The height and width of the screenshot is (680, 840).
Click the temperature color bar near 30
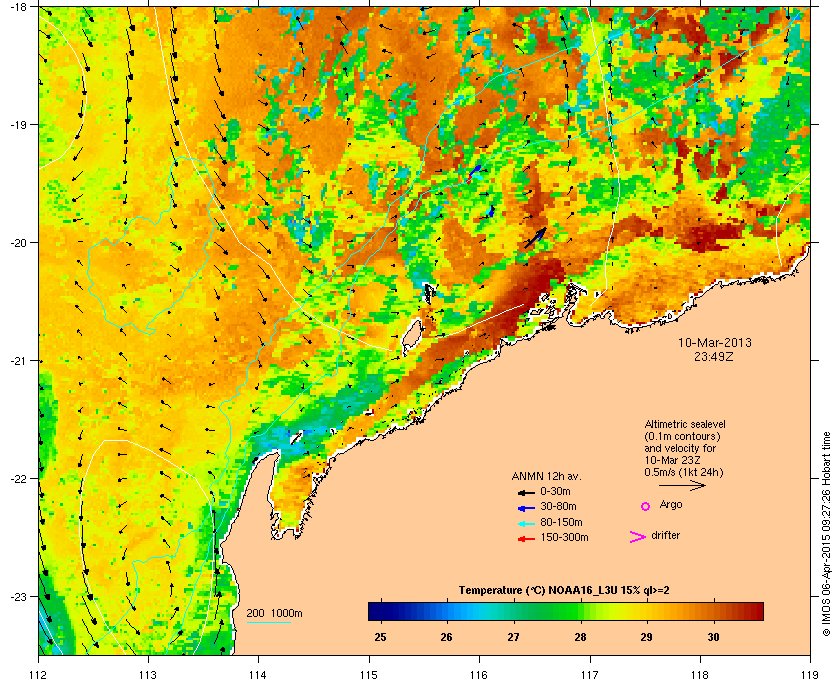(713, 611)
